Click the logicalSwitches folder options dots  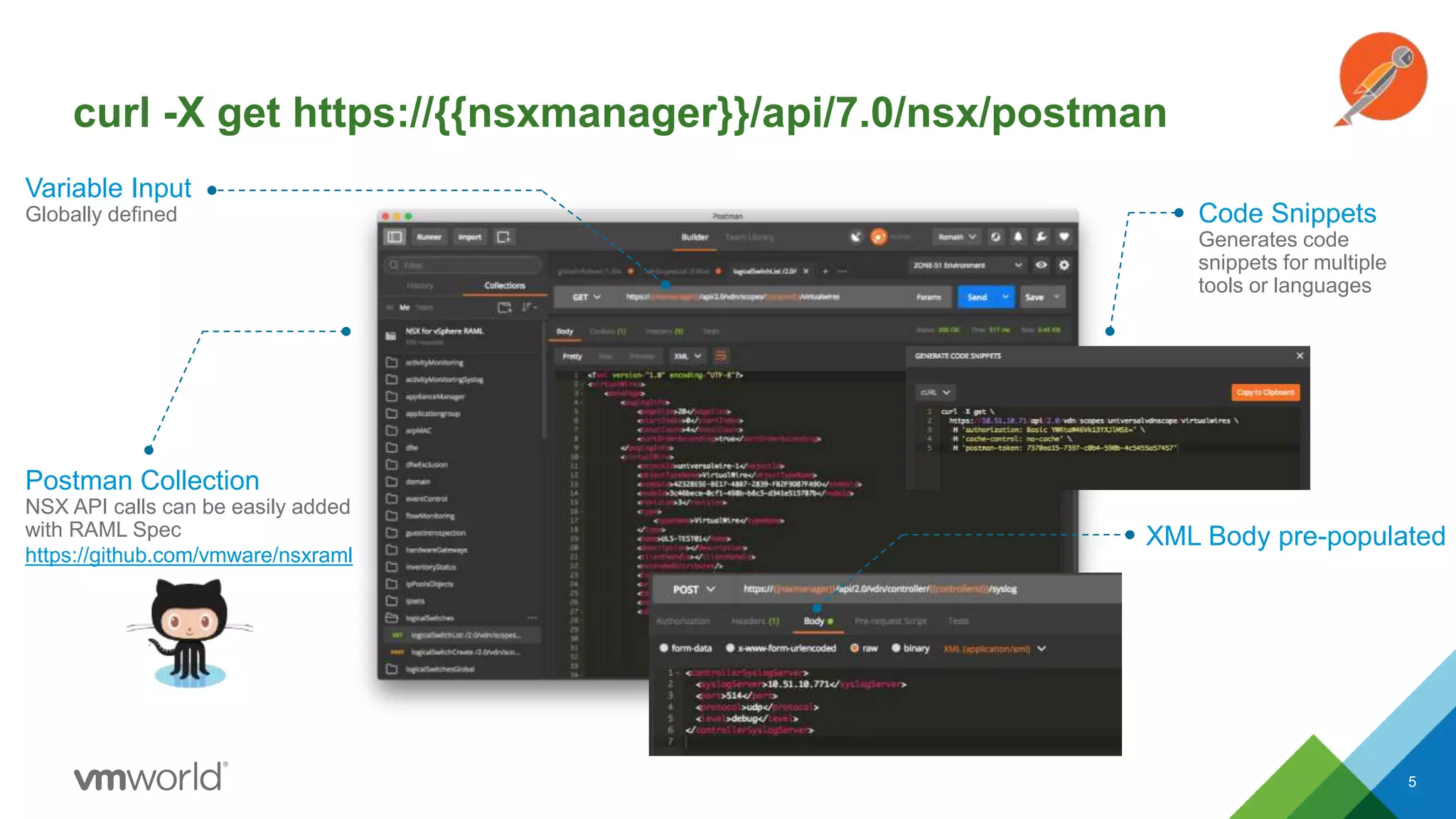532,618
